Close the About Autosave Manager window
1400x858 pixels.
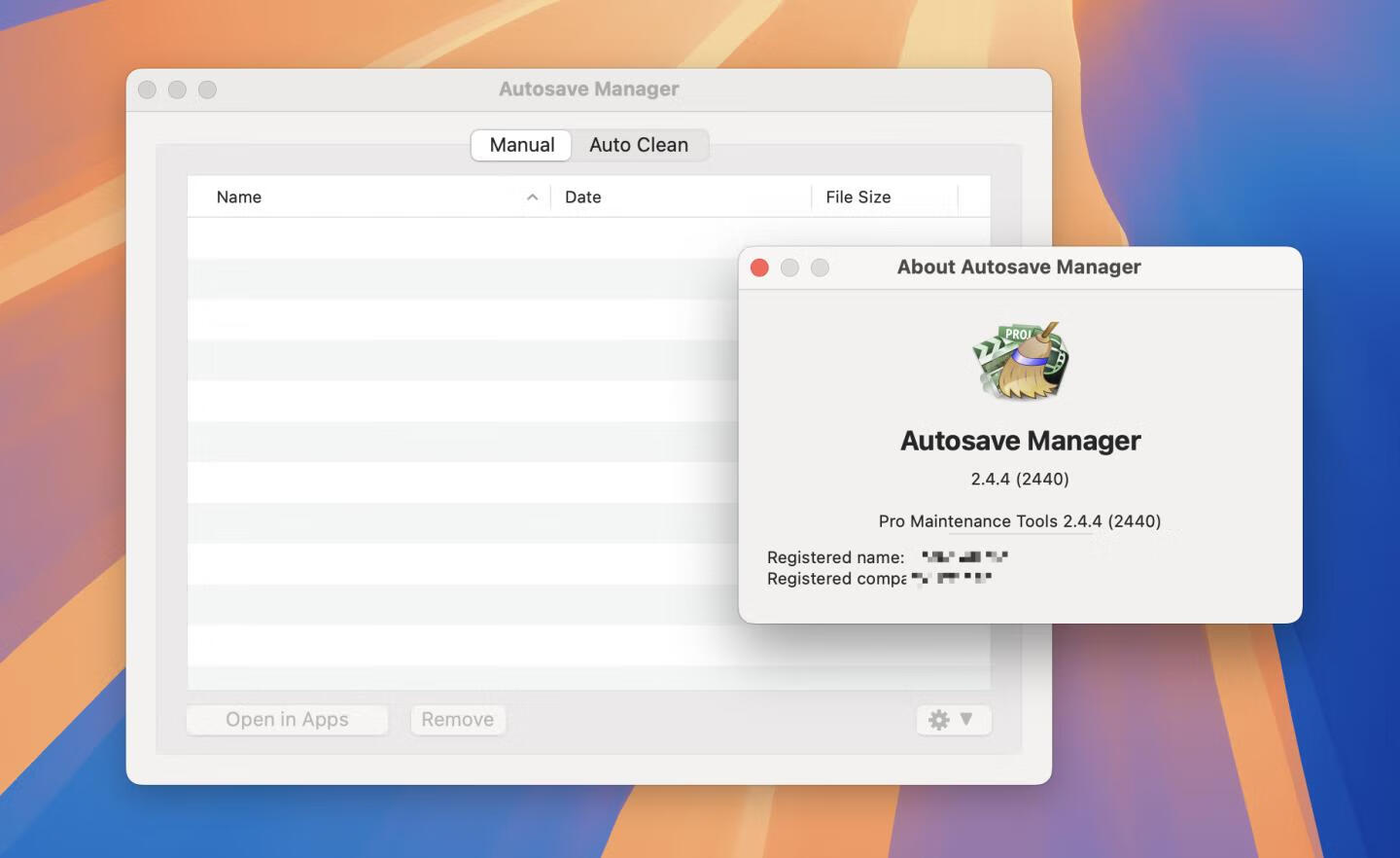tap(759, 268)
